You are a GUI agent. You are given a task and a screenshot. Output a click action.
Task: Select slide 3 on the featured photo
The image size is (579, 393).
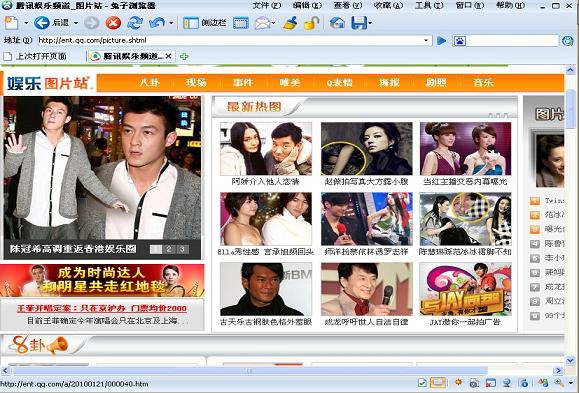182,249
